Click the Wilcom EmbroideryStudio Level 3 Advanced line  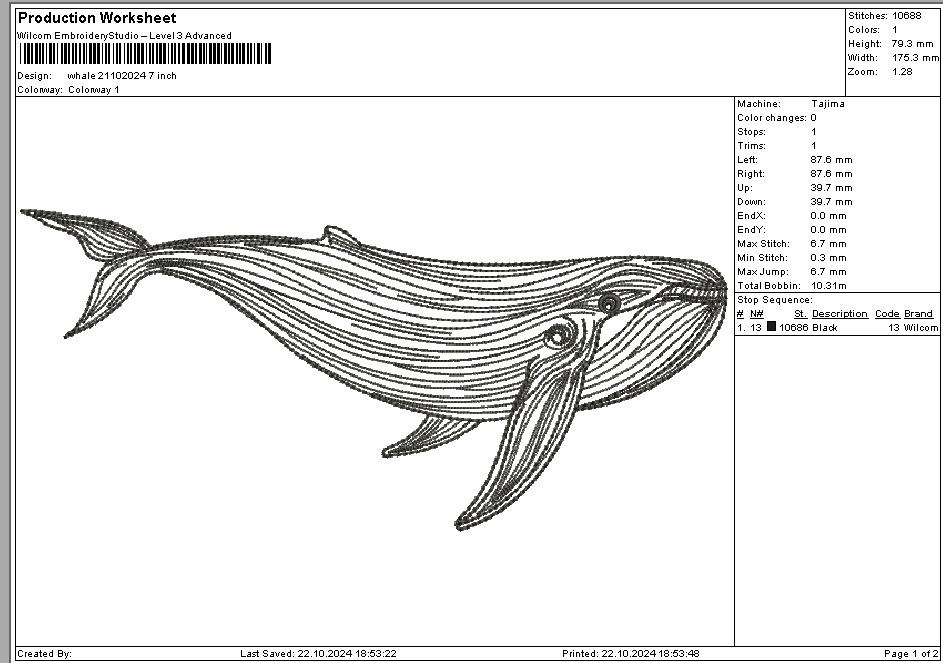124,35
